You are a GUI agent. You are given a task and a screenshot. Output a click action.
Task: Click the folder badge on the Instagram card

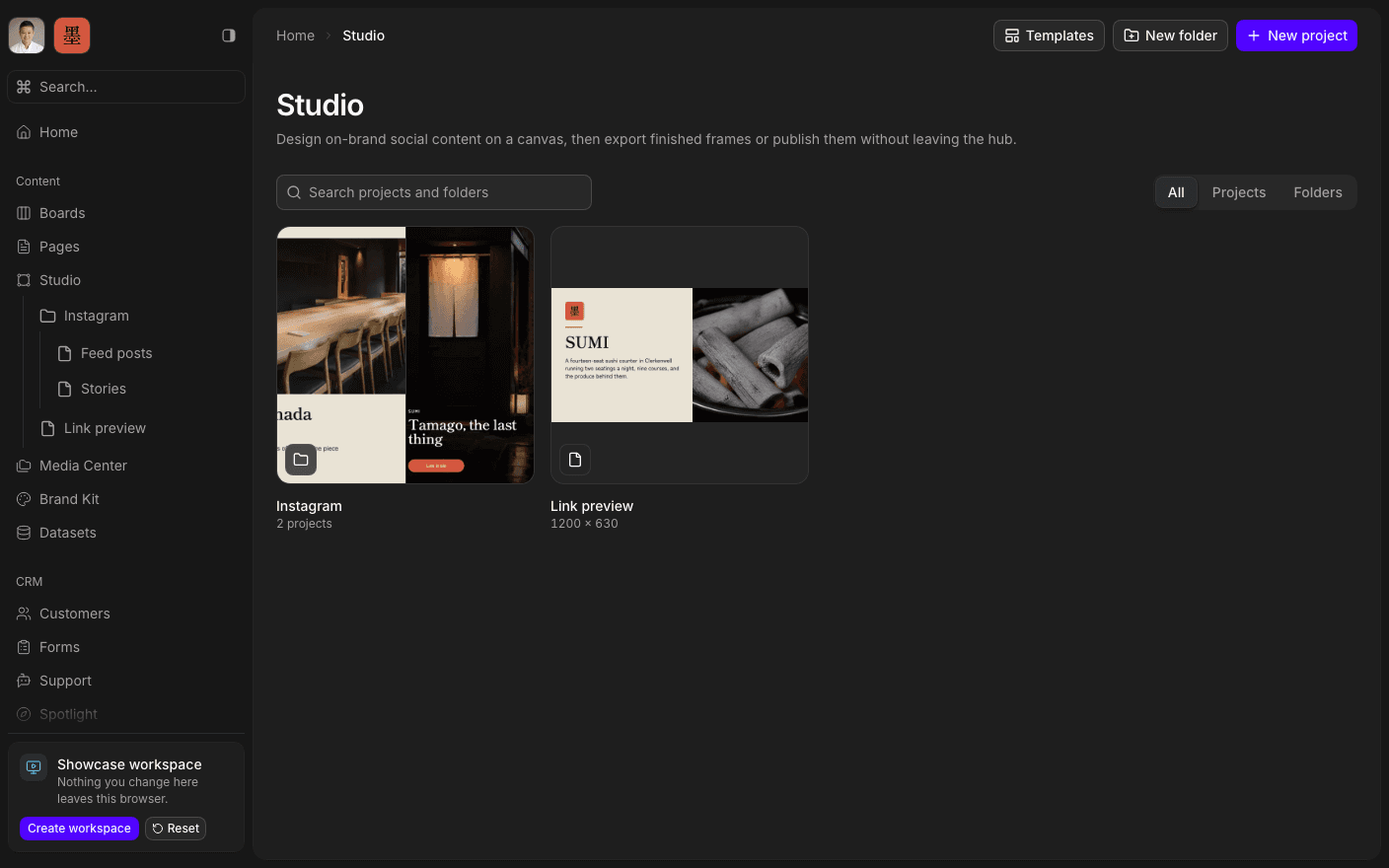(301, 460)
